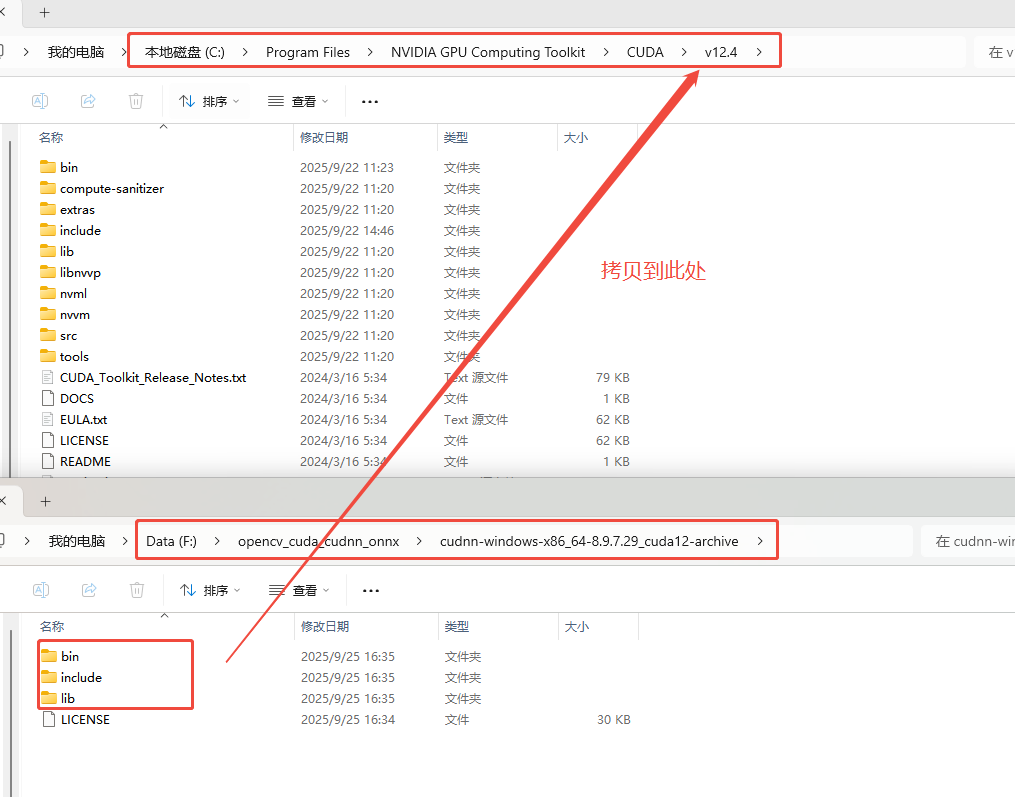Click the share icon in the v12.4 window toolbar

coord(88,101)
